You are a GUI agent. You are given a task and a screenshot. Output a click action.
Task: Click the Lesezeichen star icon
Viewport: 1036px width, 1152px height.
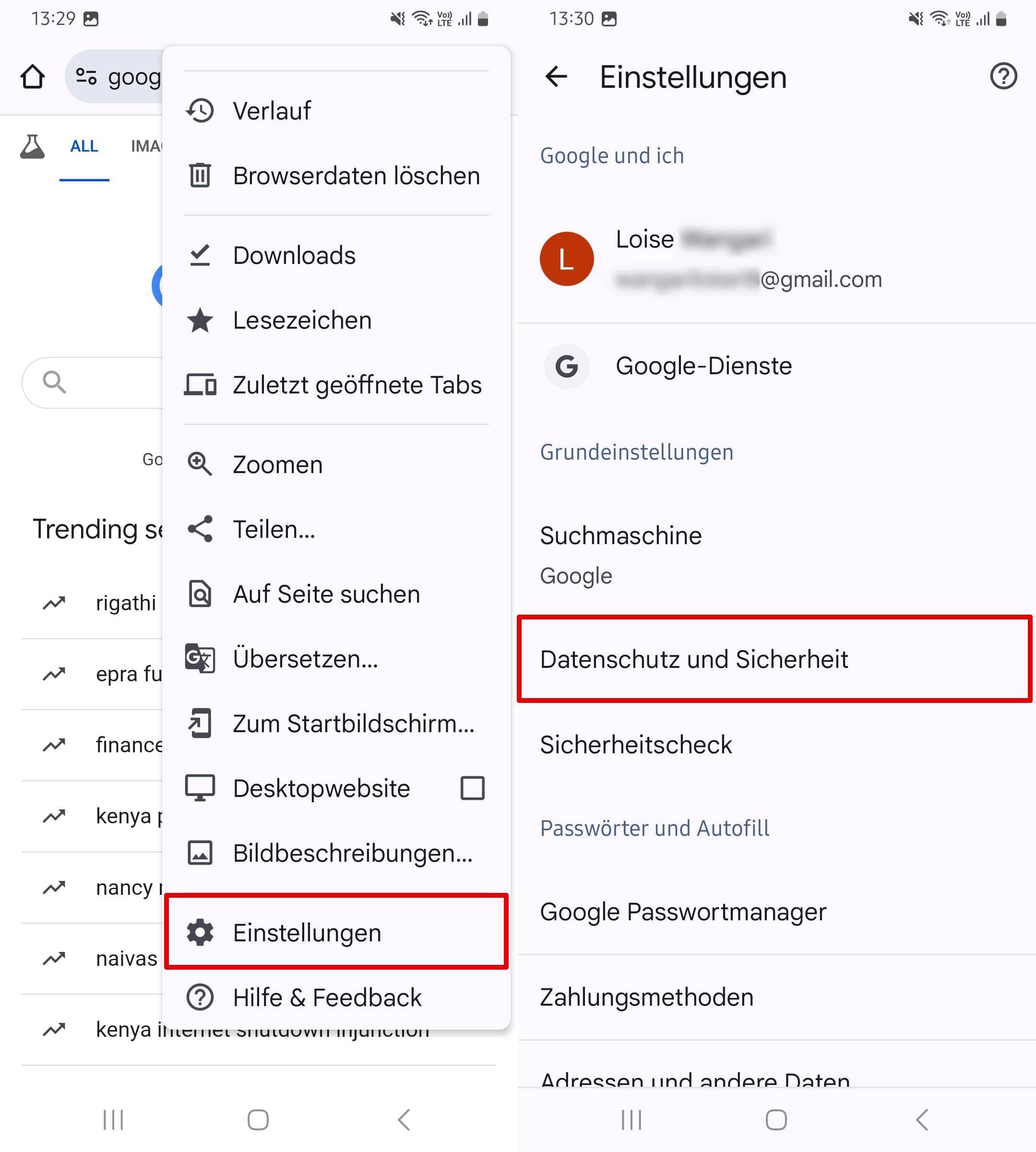(200, 320)
